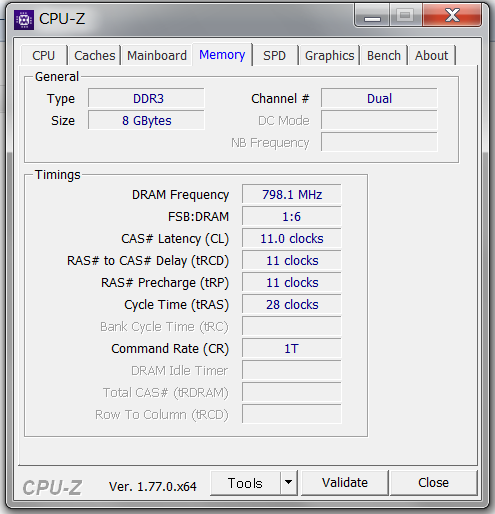Click the 8 GBytes size field
Screen dimensions: 495x514
pyautogui.click(x=146, y=121)
